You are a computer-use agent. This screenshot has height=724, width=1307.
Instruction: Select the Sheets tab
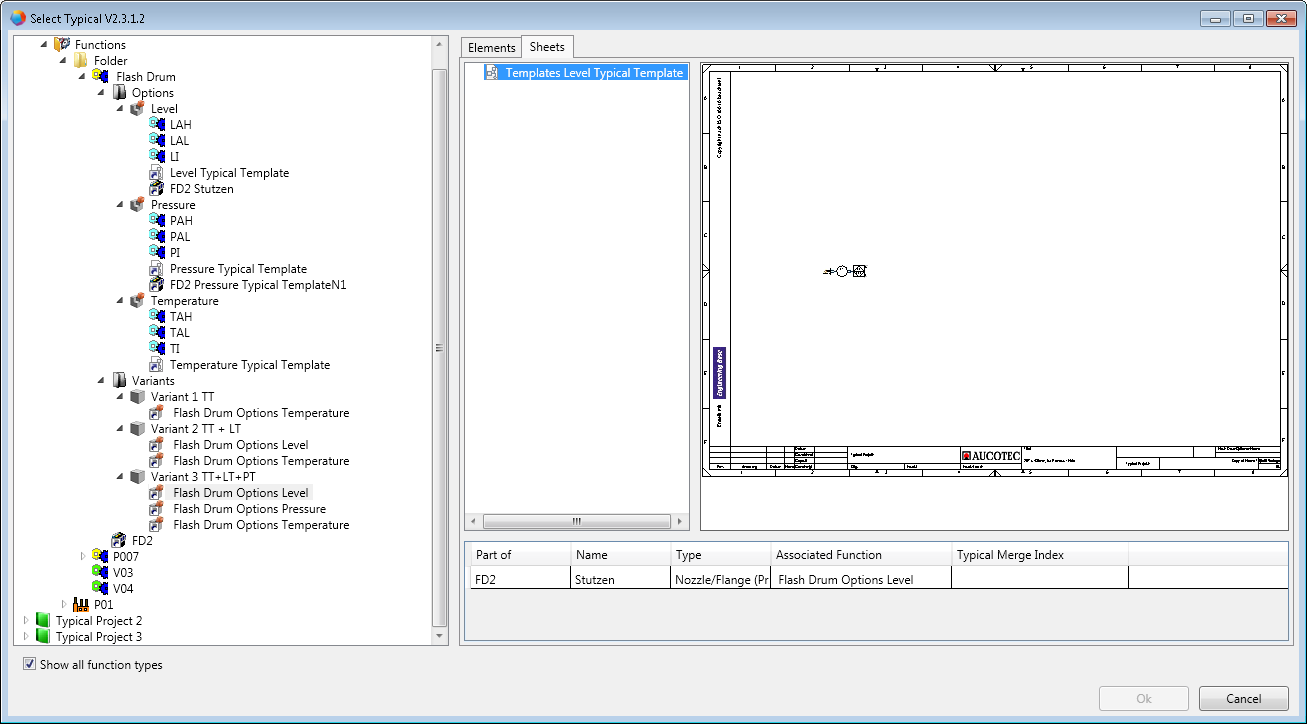point(547,47)
